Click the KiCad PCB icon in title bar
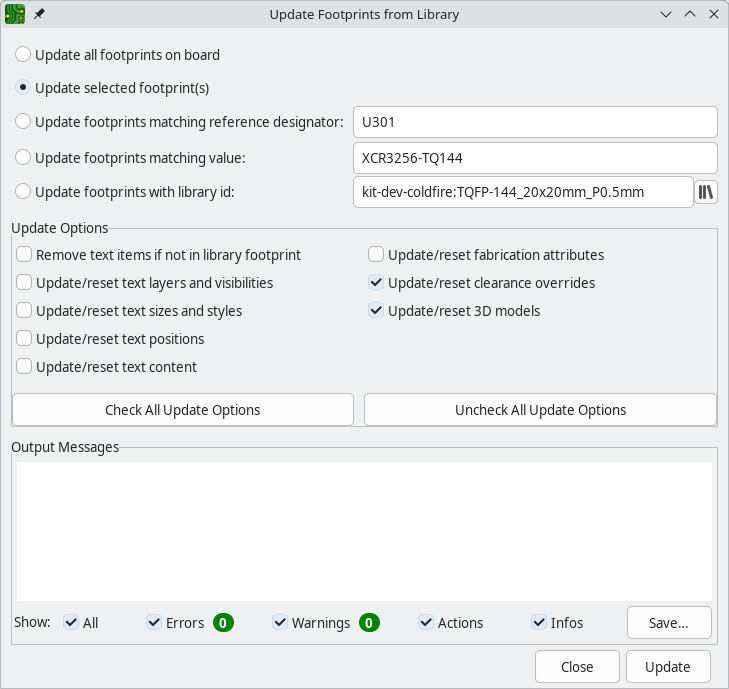 (15, 15)
